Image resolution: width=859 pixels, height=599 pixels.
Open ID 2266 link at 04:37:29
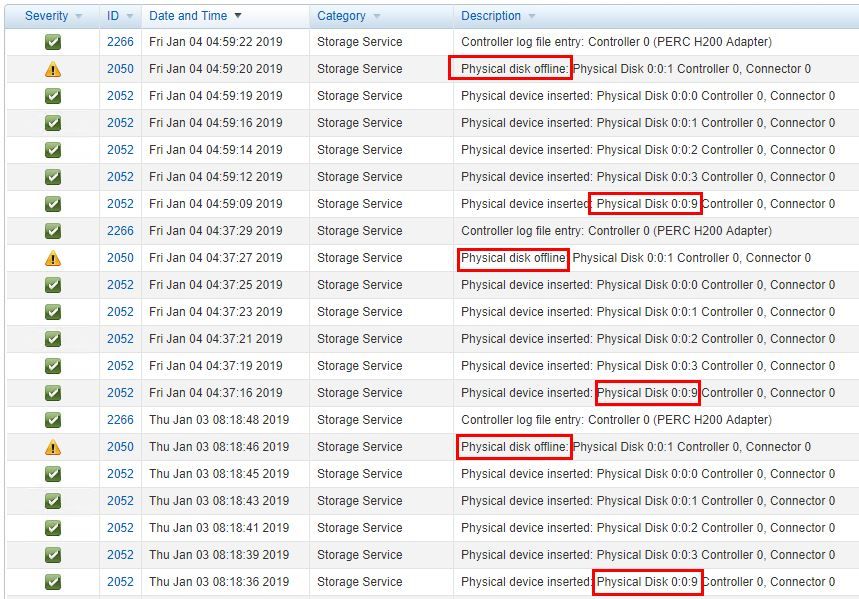(120, 231)
